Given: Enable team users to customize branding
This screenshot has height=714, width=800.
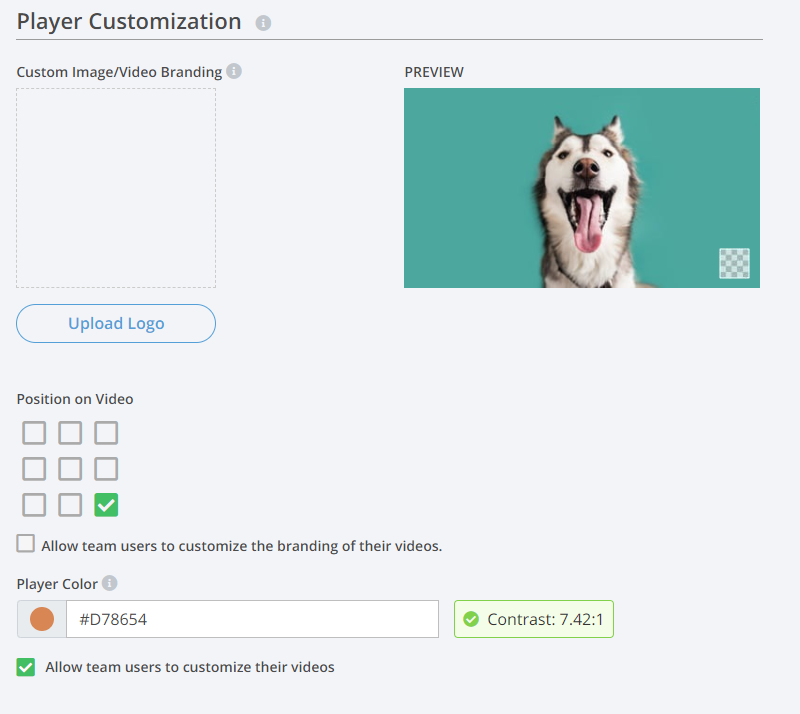Looking at the screenshot, I should point(26,544).
